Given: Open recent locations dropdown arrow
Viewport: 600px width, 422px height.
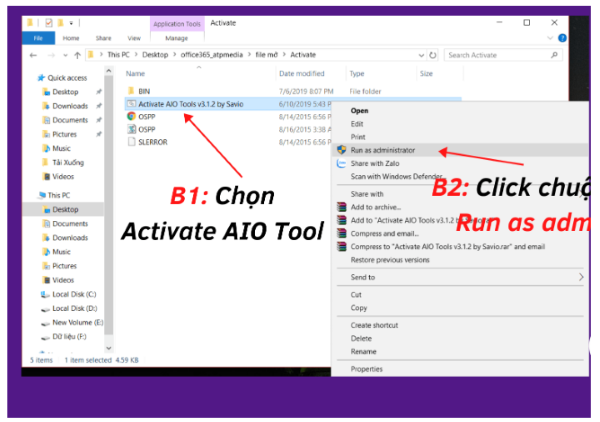Looking at the screenshot, I should pos(65,55).
